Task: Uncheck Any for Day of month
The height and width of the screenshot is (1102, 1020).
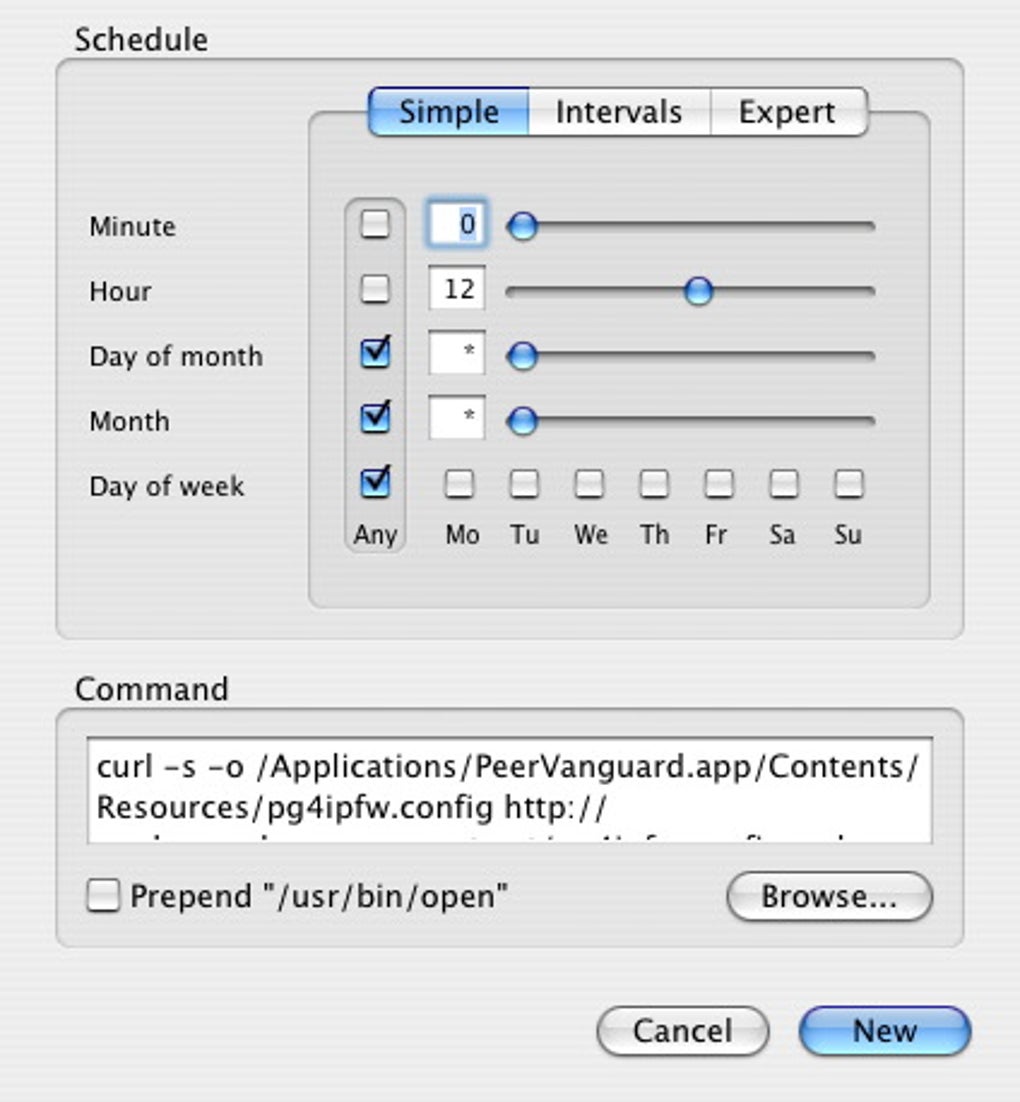Action: pos(375,354)
